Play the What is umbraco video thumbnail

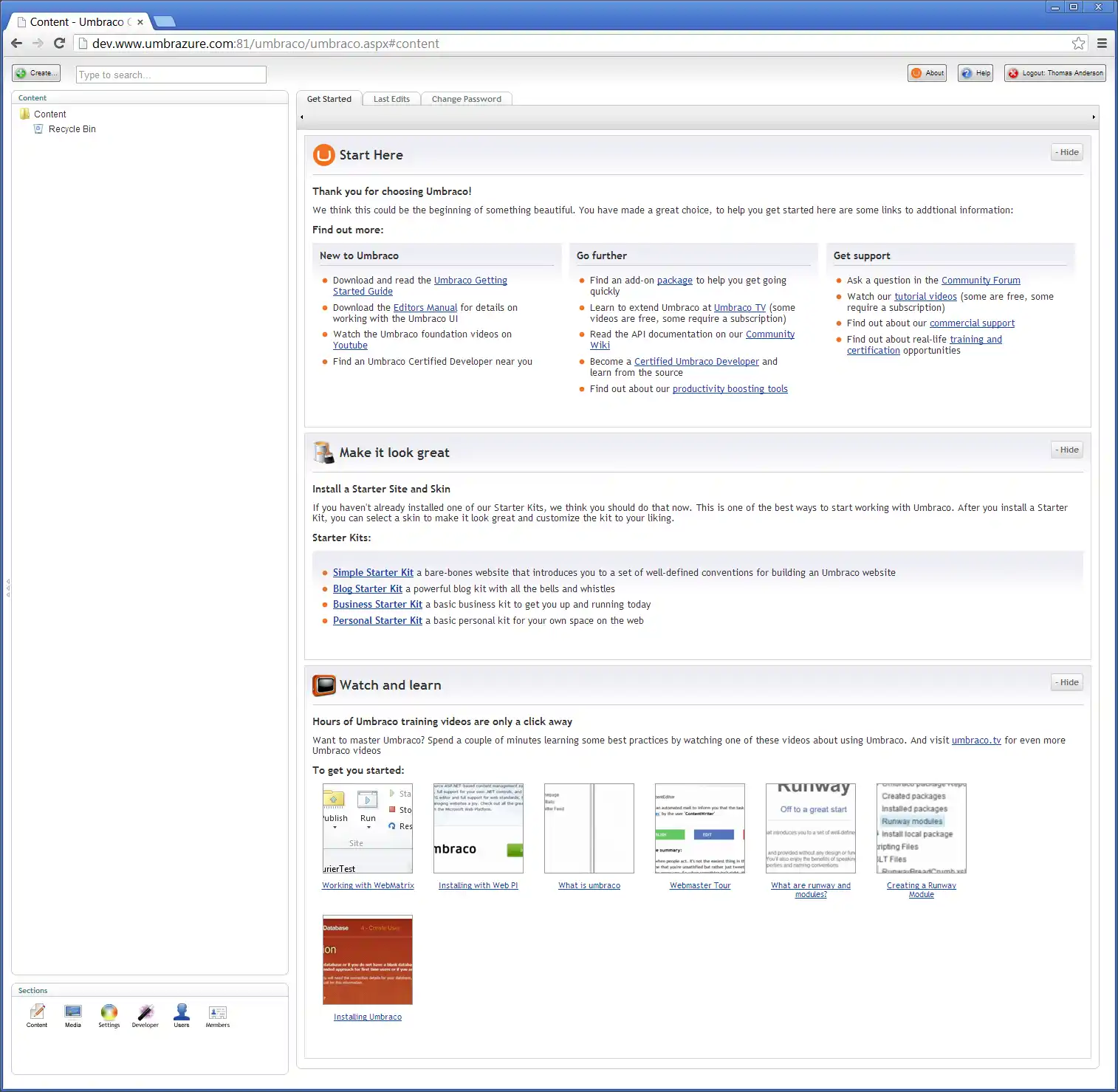[x=589, y=828]
